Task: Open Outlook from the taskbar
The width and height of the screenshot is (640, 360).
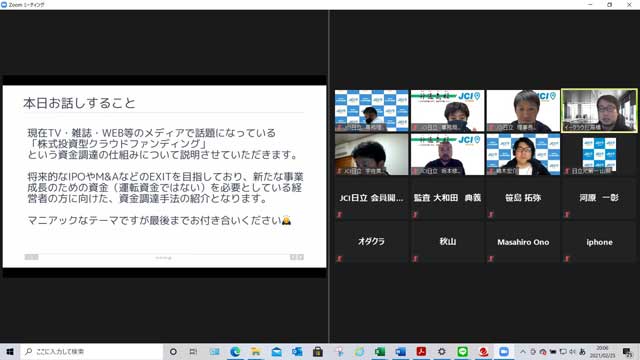Action: (297, 351)
